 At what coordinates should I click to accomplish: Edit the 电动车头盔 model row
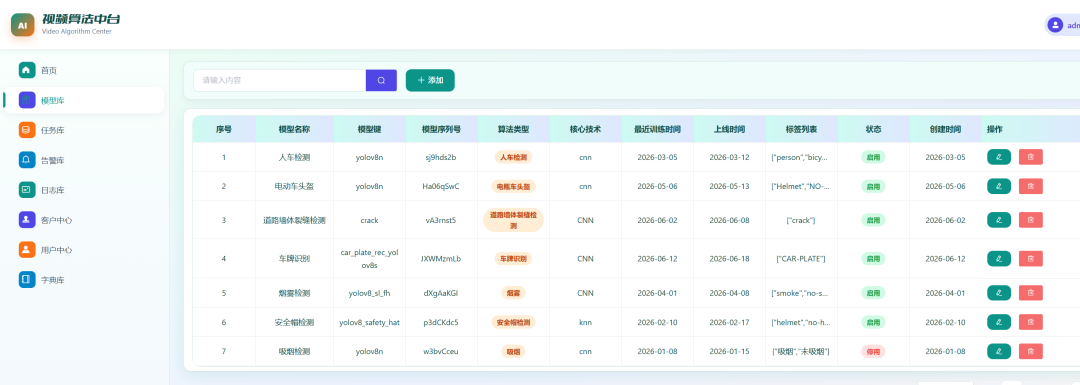click(x=999, y=186)
